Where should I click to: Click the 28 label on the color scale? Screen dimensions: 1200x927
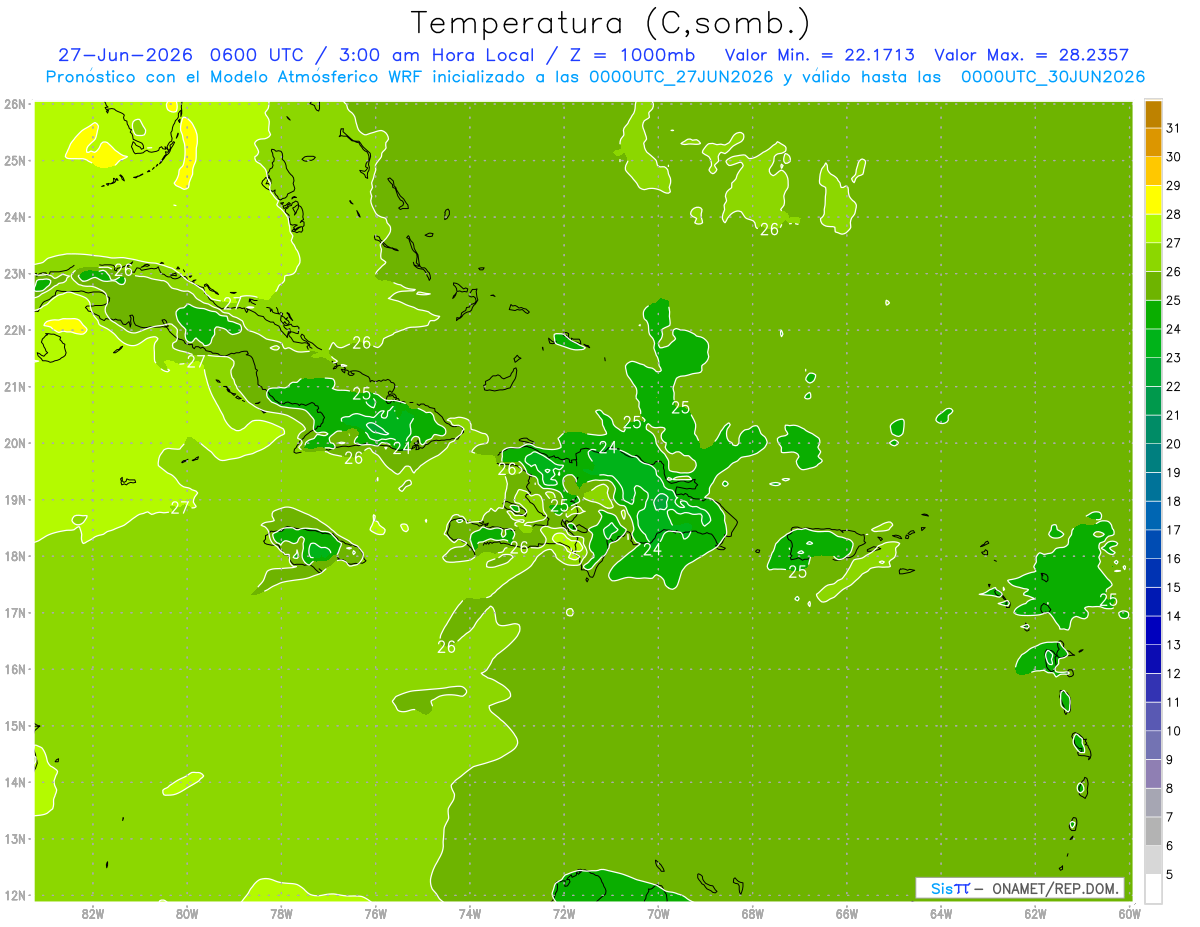[x=1173, y=214]
